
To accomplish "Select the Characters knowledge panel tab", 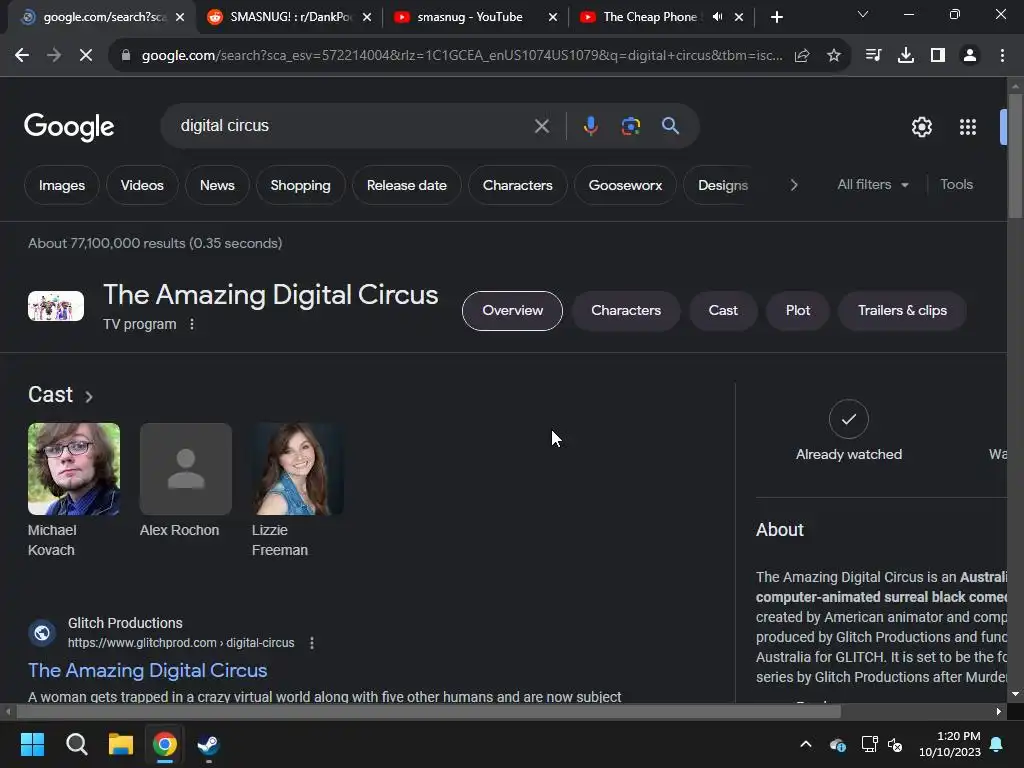I will point(626,311).
